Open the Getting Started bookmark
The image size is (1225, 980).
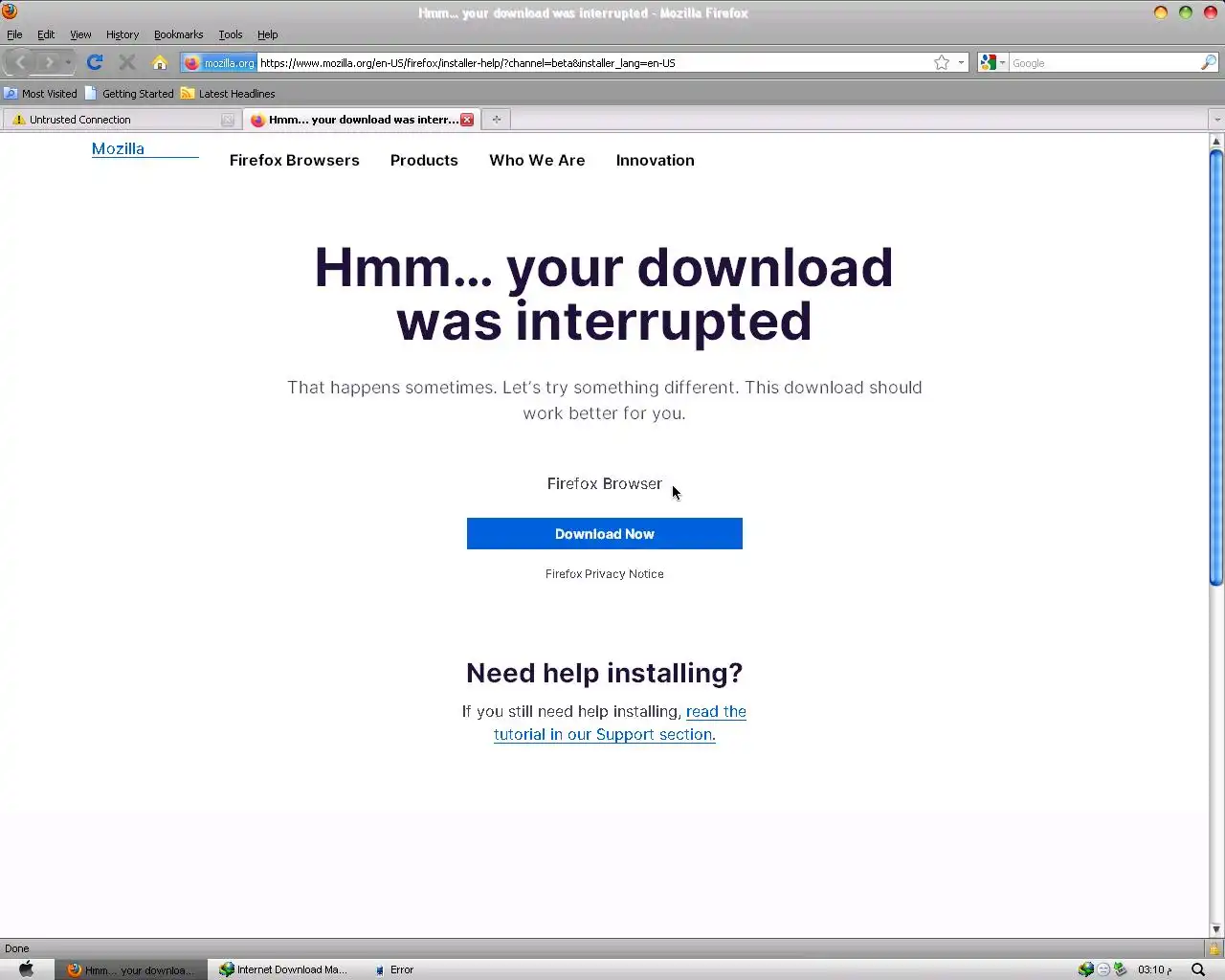(129, 94)
